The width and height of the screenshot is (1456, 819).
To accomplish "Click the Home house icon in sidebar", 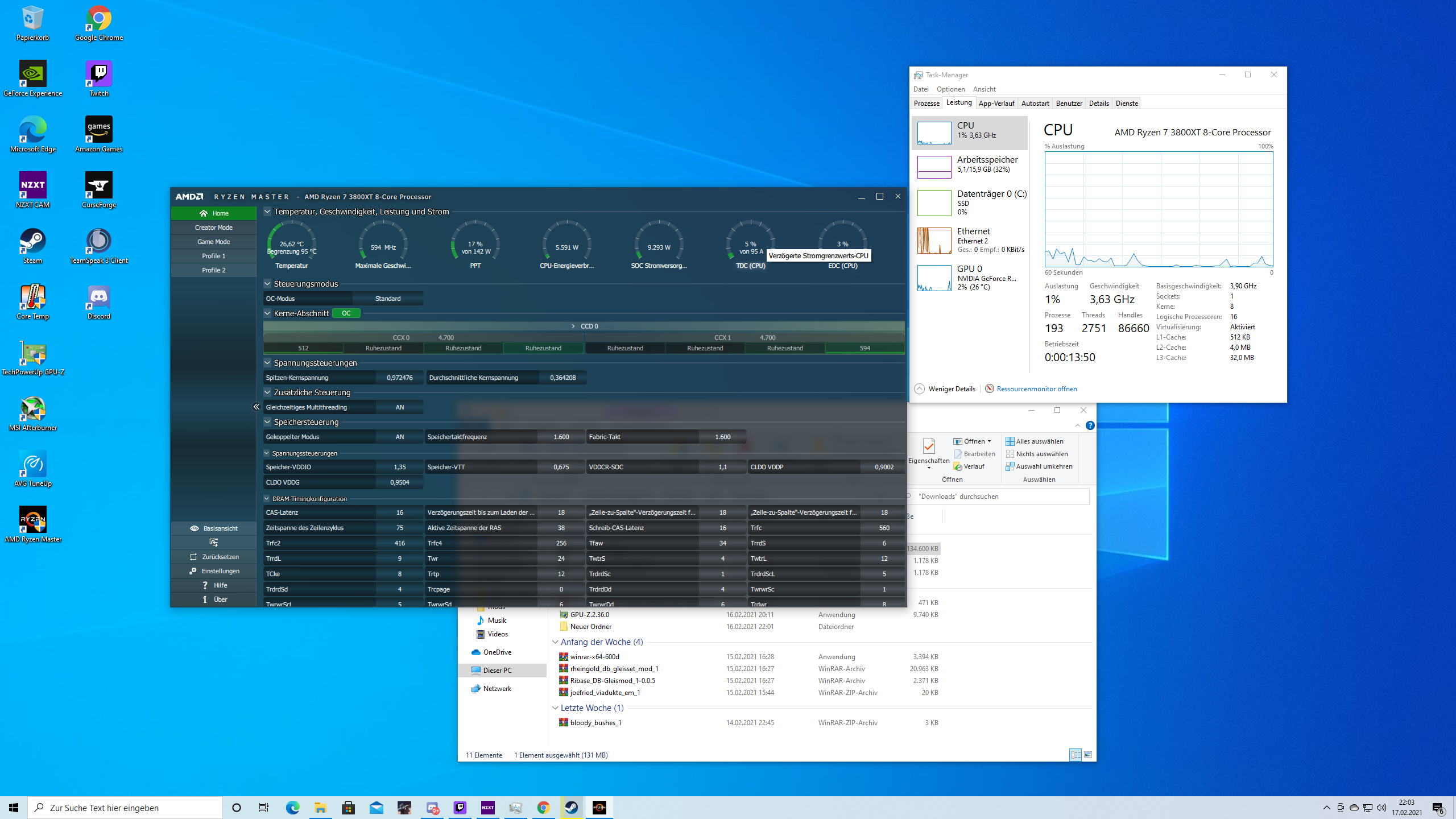I will pos(204,213).
